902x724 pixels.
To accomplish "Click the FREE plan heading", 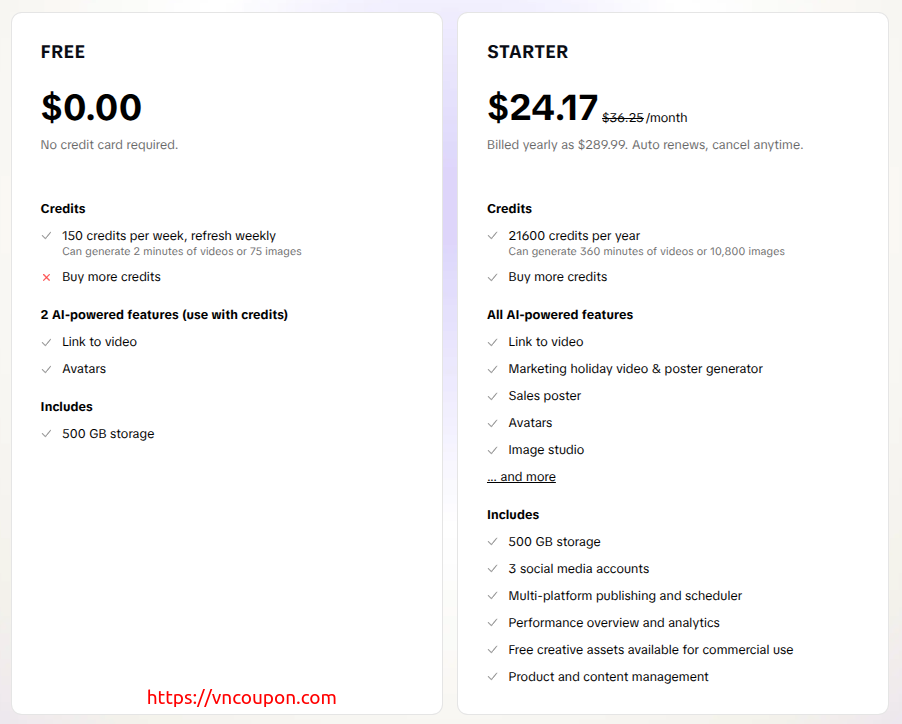I will (63, 52).
